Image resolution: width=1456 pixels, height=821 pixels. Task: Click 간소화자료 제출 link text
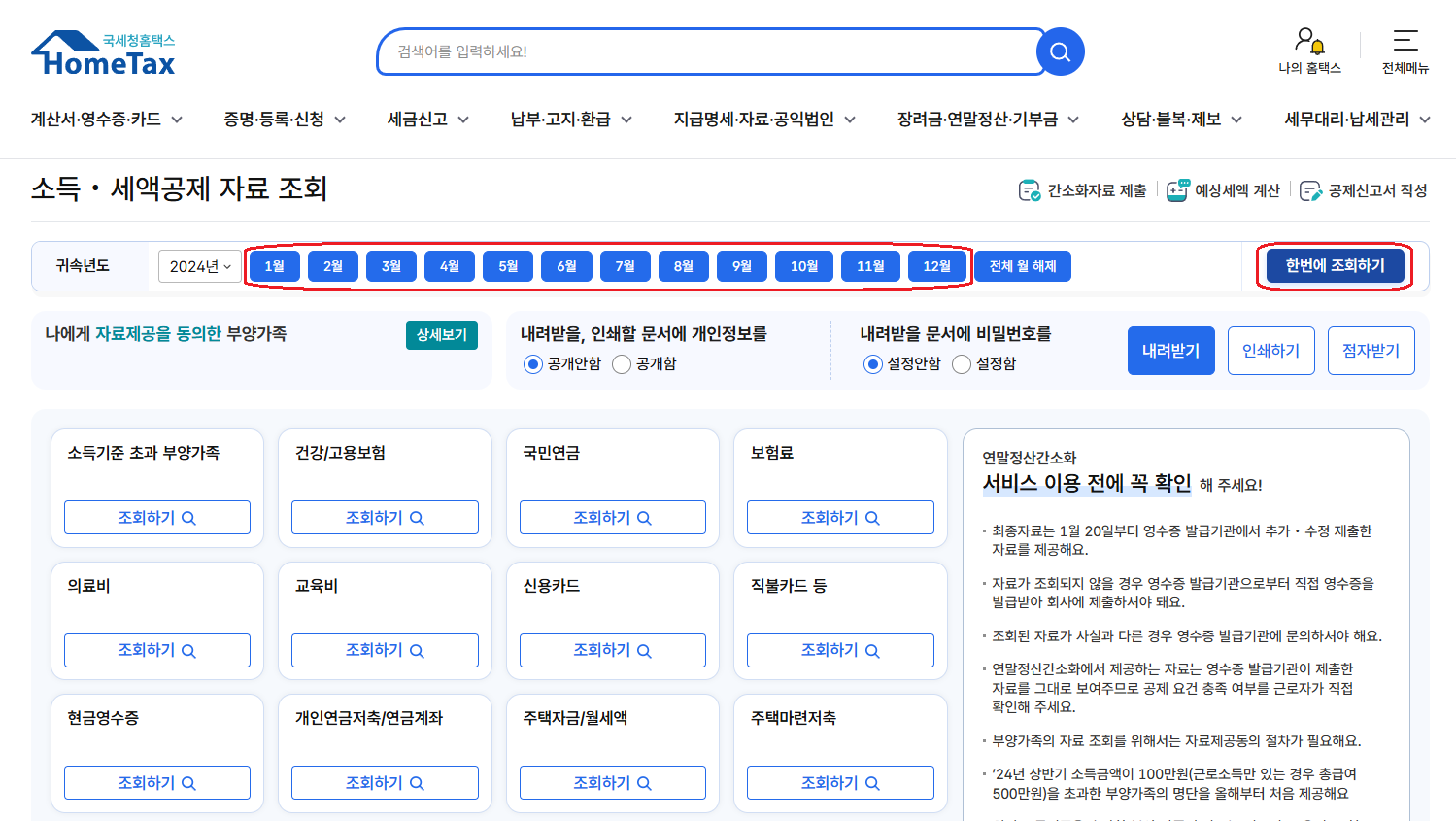coord(1097,190)
